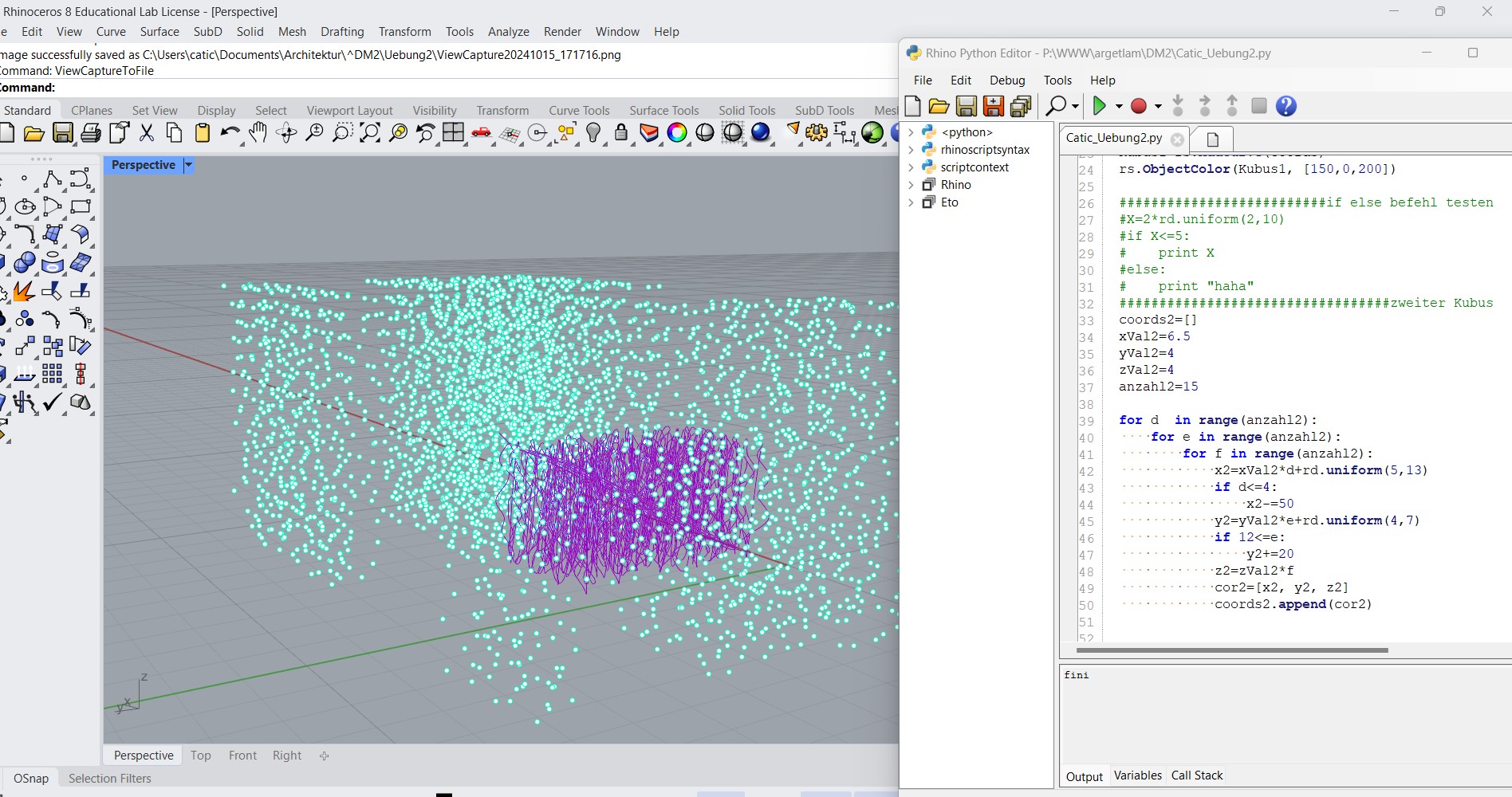
Task: Open the Perspective viewport dropdown menu
Action: pos(188,165)
